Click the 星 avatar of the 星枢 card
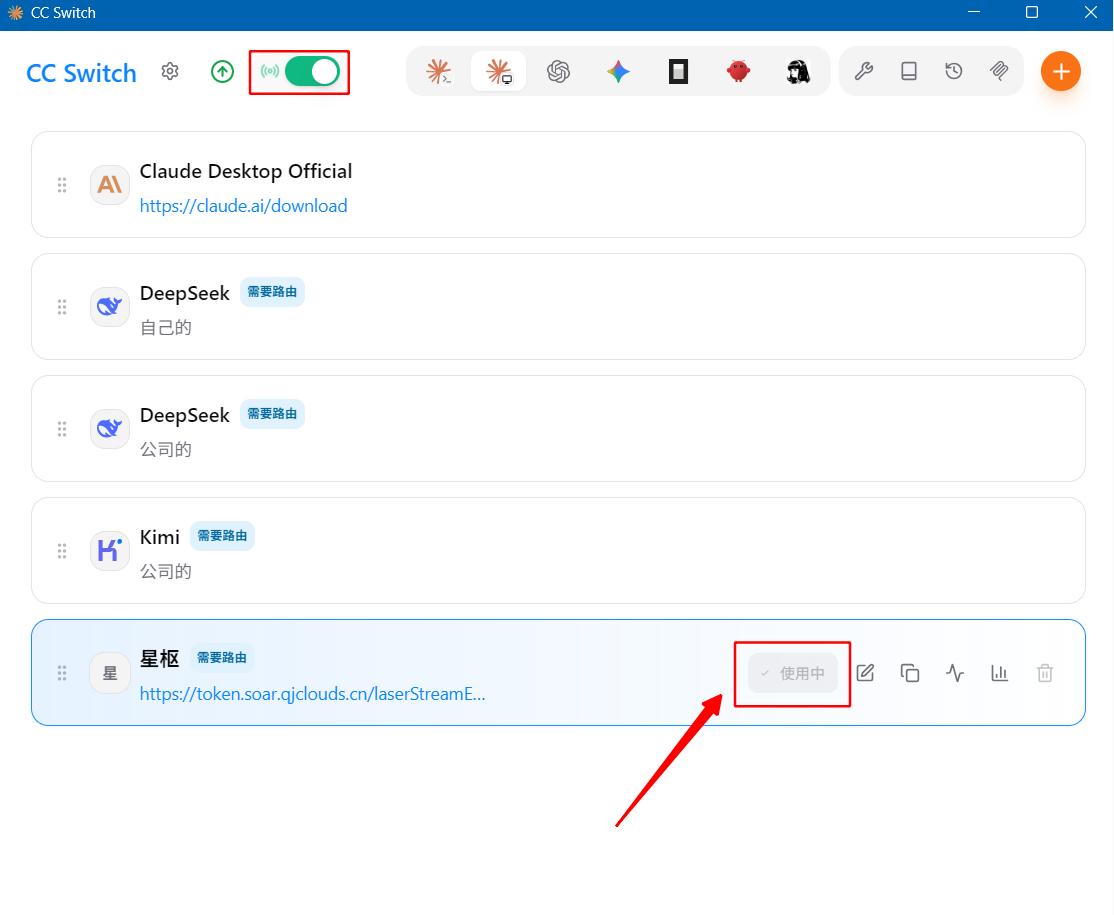This screenshot has width=1114, height=915. 109,673
